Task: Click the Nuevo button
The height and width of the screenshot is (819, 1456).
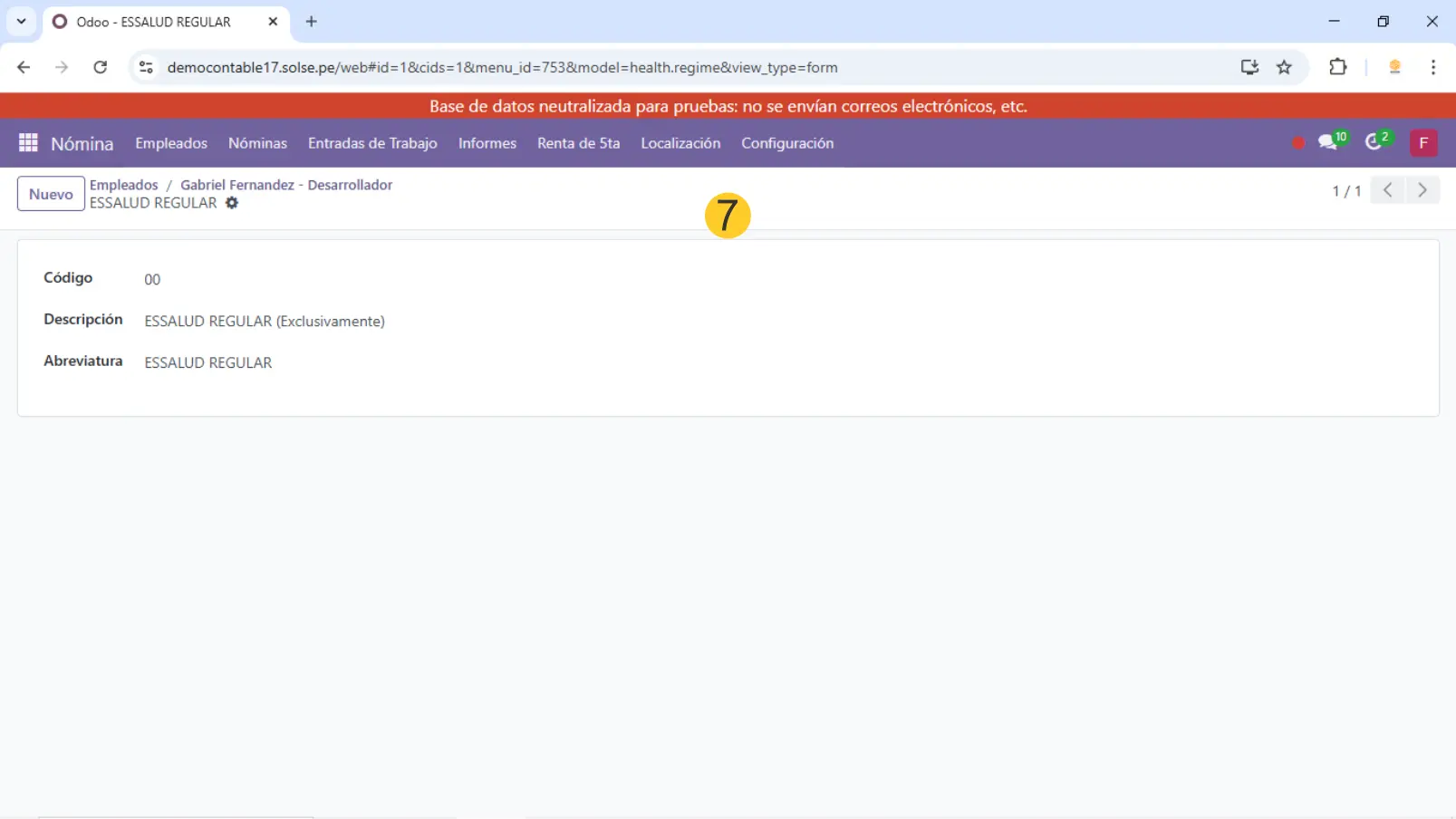Action: (x=51, y=194)
